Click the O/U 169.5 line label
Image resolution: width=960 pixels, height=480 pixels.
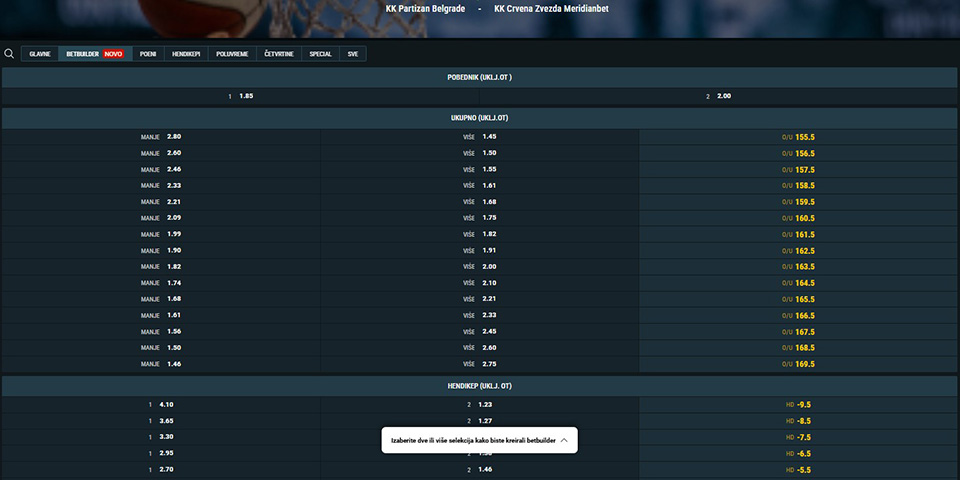tap(798, 364)
